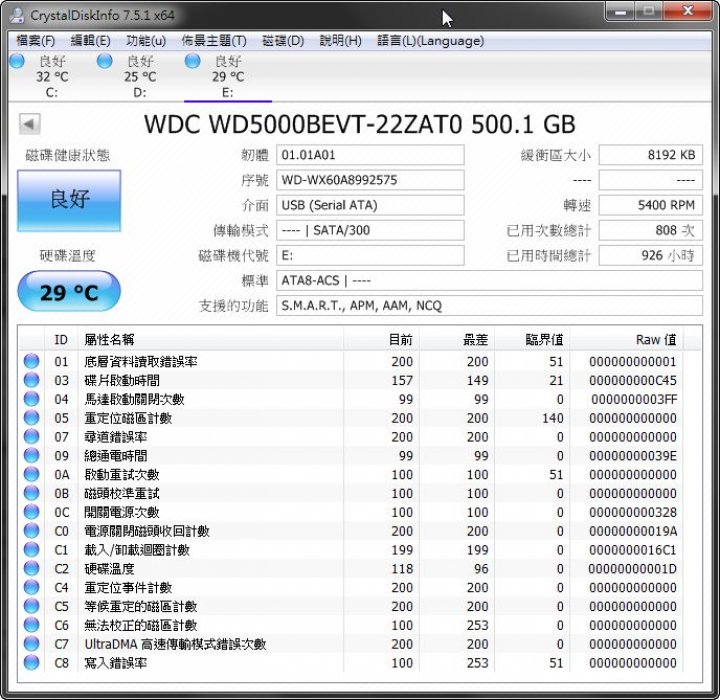
Task: Click the firmware field 01.01A01
Action: (370, 155)
